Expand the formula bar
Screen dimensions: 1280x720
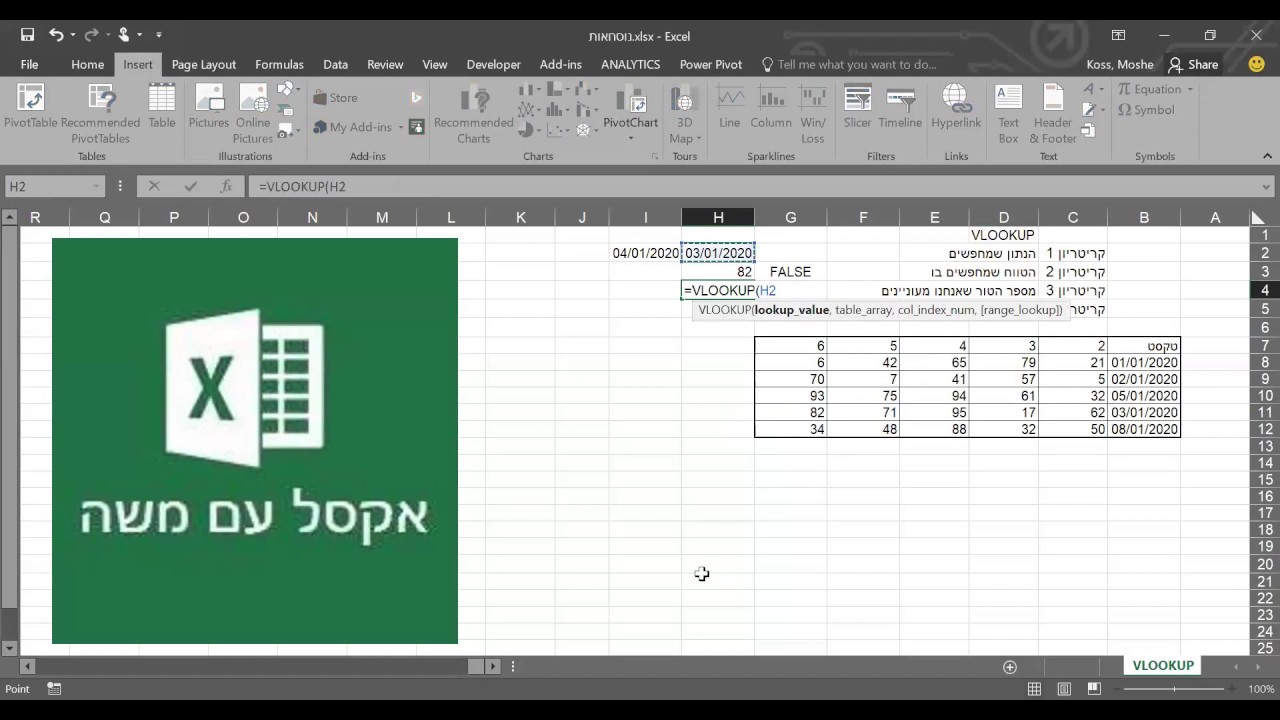click(1266, 186)
